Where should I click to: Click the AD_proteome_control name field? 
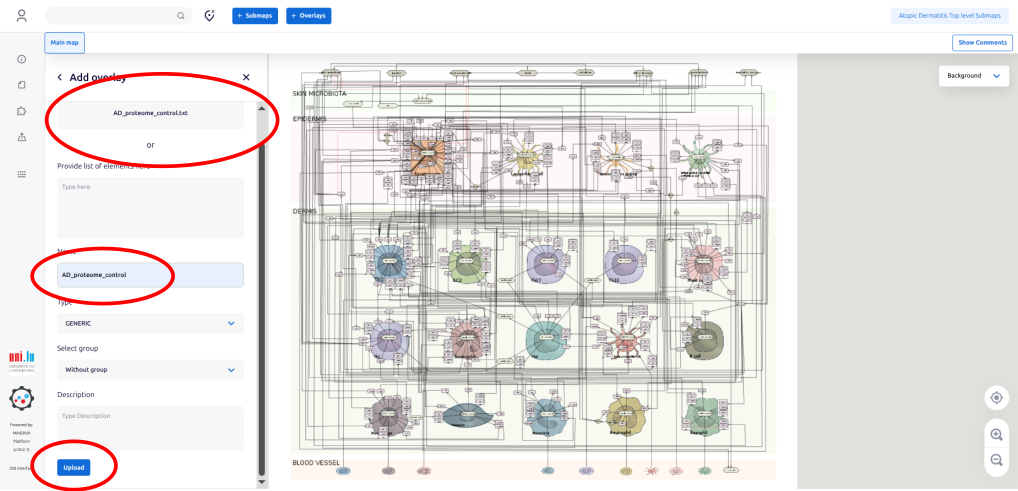(150, 274)
